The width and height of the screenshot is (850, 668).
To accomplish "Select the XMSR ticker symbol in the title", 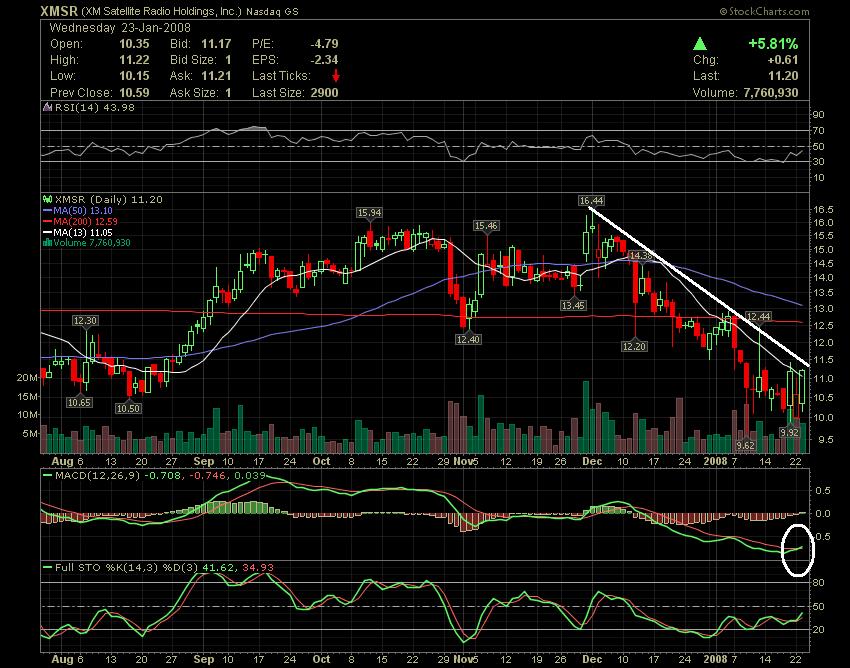I will 59,11.
